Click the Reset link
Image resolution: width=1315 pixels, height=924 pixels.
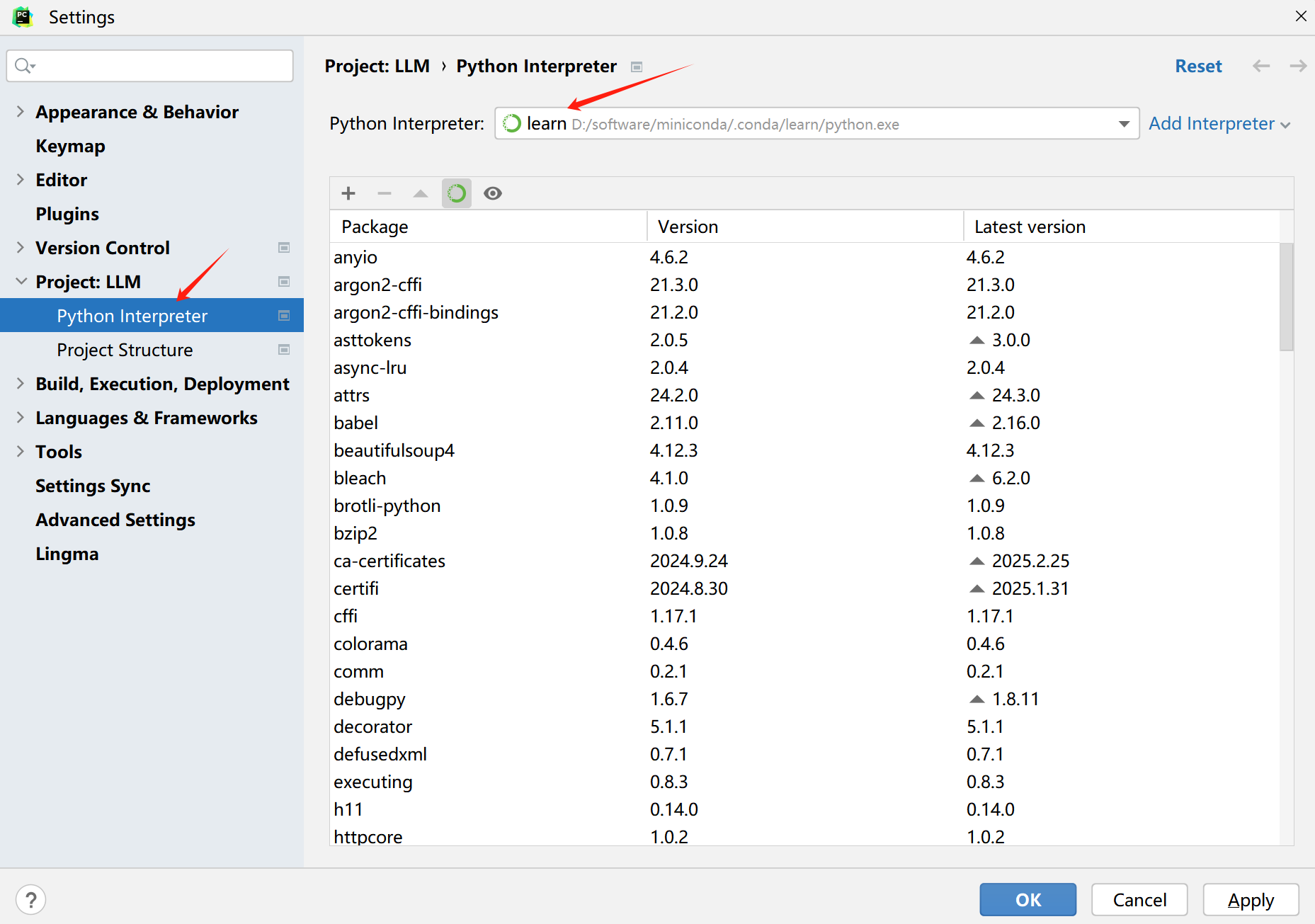coord(1198,66)
